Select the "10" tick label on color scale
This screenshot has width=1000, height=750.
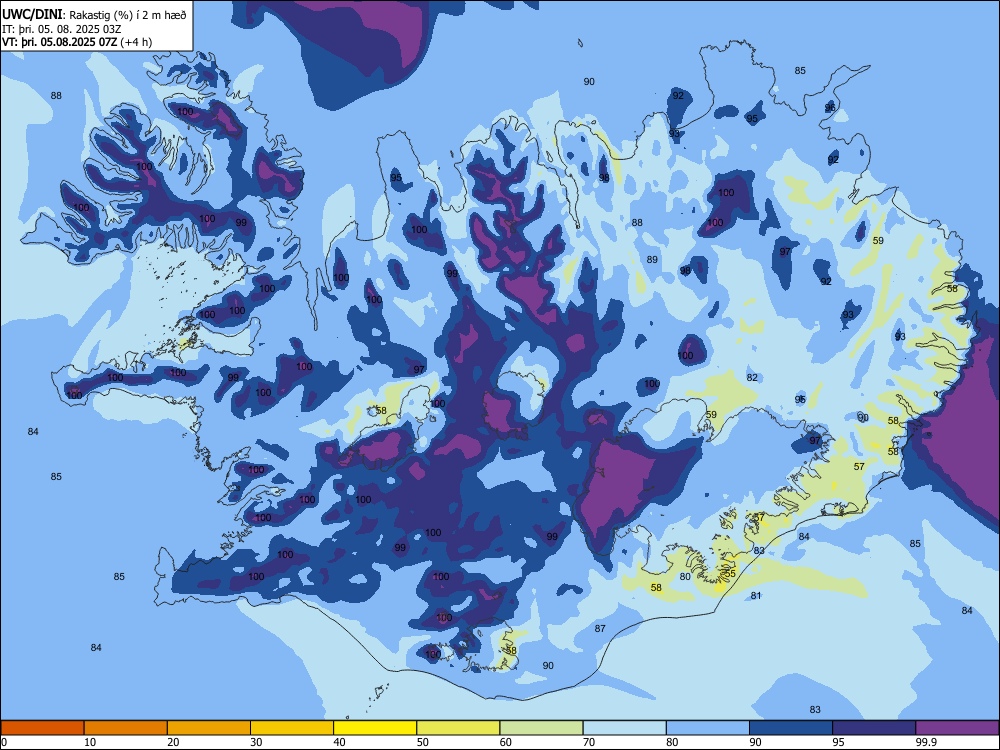pyautogui.click(x=90, y=742)
